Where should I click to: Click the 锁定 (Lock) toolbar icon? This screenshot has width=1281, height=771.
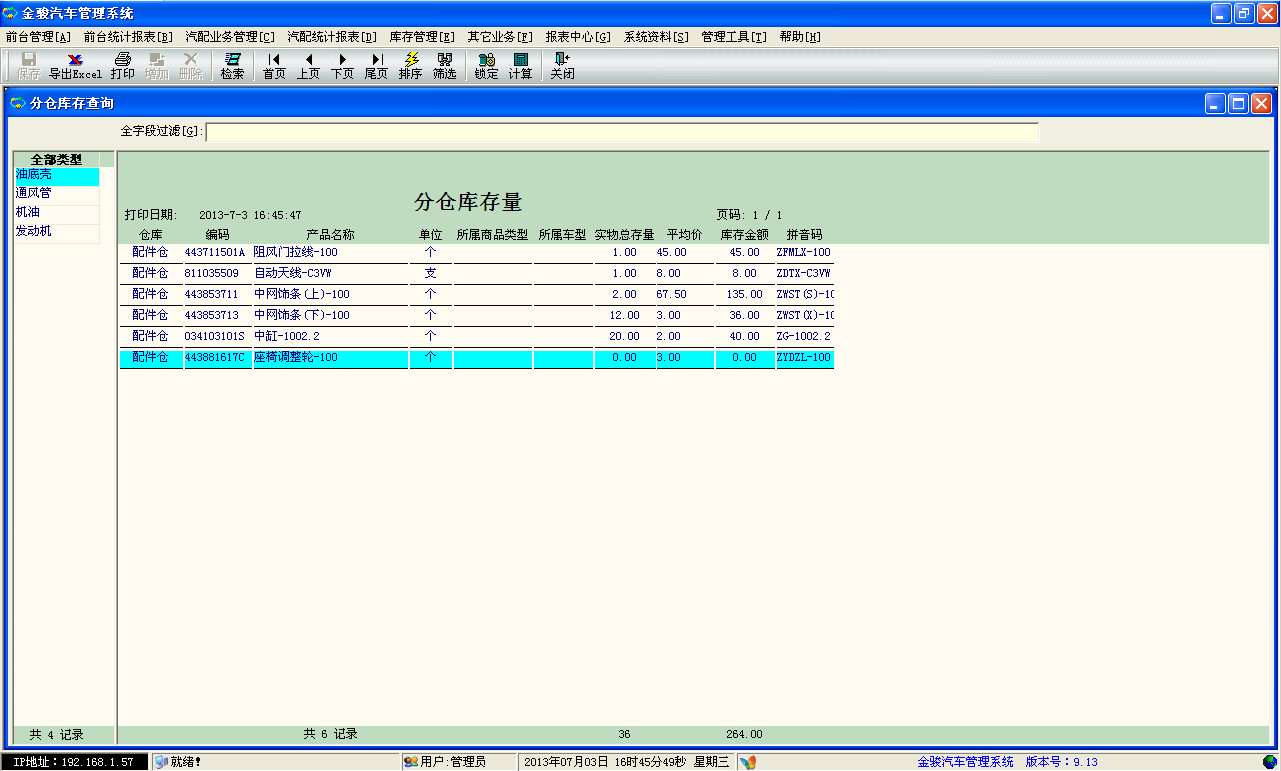click(487, 66)
